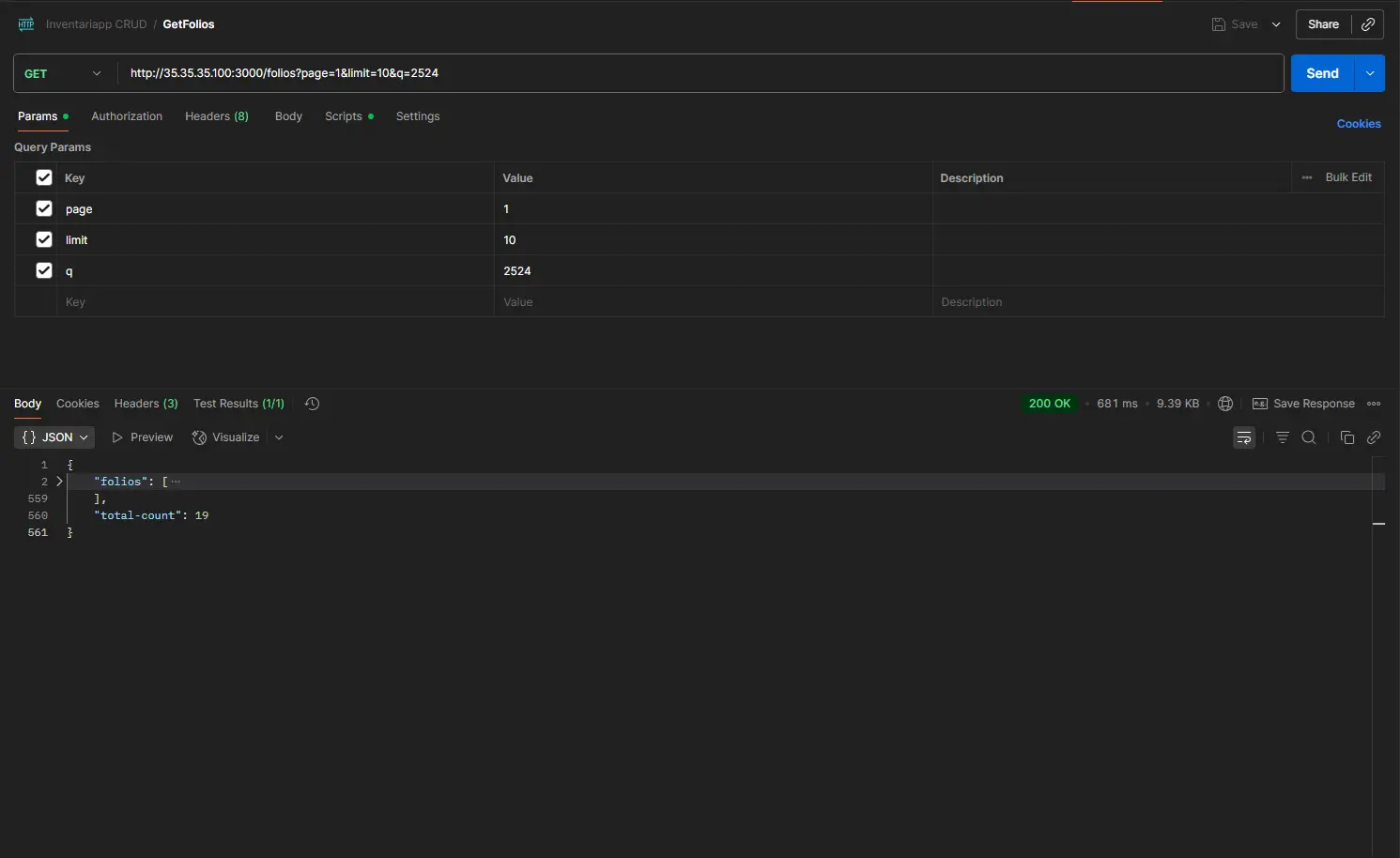Screen dimensions: 1400x858
Task: Toggle word wrap in response body
Action: (x=1244, y=437)
